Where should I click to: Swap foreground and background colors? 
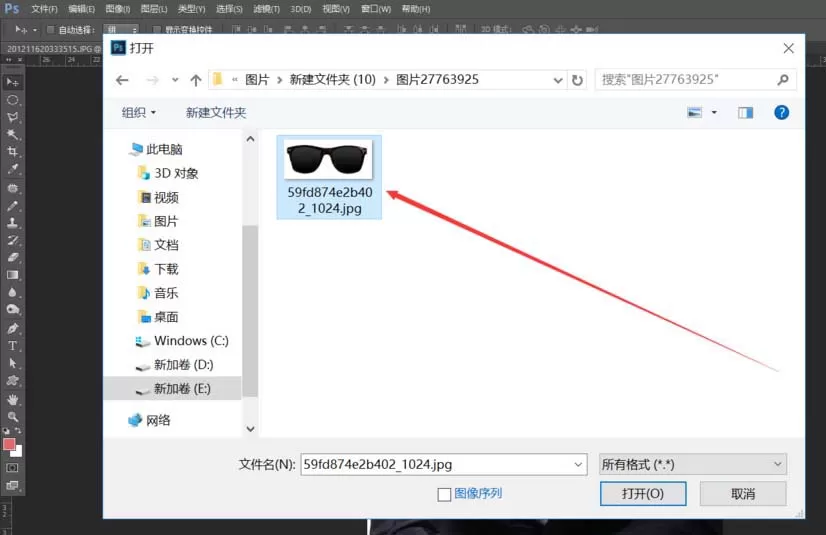[x=18, y=431]
